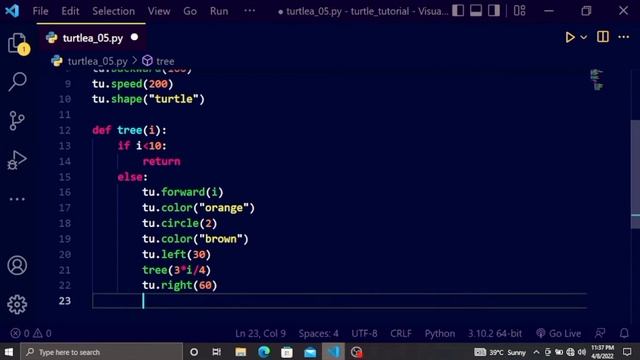
Task: Click Ln 23, Col 9 status entry
Action: [x=260, y=333]
